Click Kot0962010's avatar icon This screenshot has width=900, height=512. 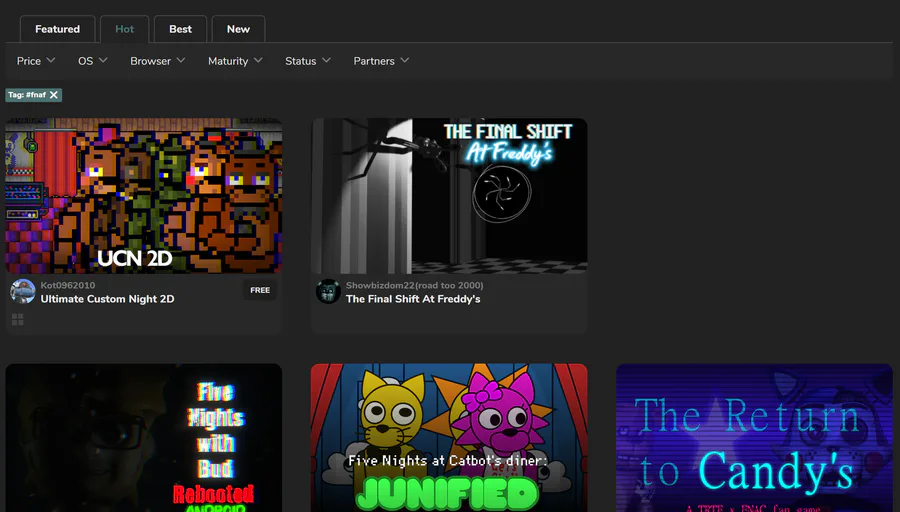point(23,292)
